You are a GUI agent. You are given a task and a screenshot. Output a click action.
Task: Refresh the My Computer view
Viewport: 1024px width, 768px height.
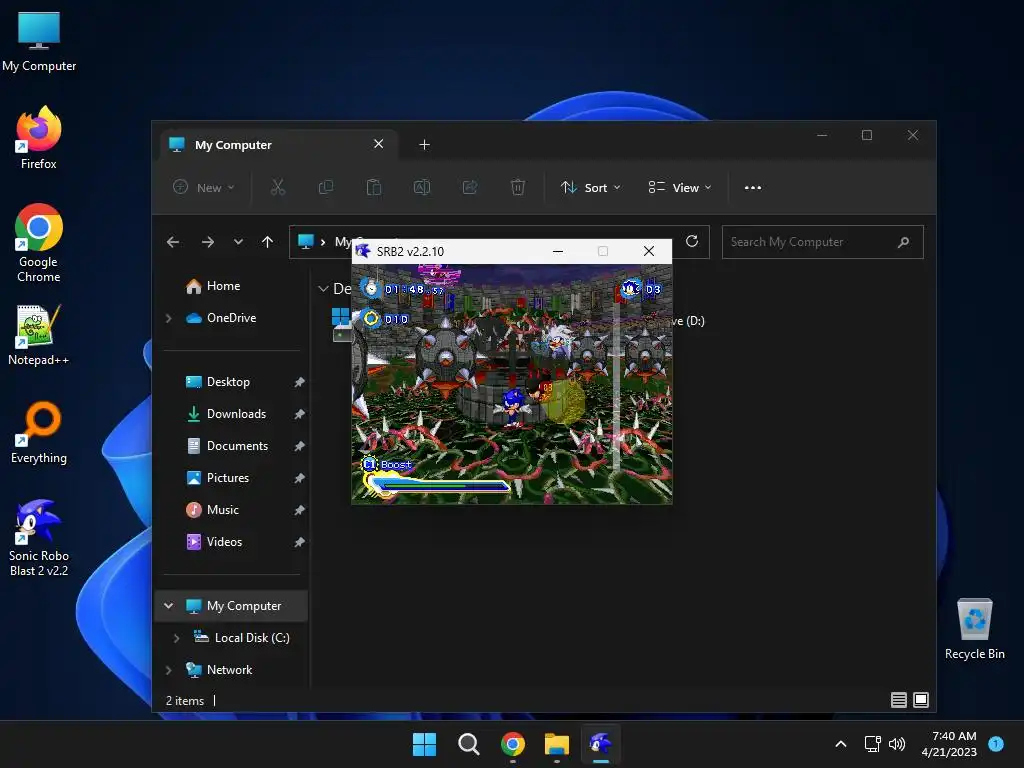point(692,242)
